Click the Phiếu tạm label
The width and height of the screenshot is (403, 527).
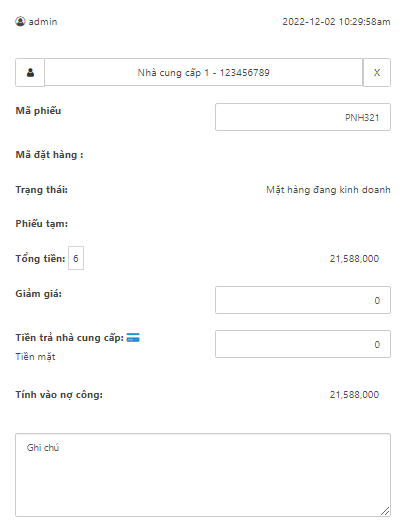tap(42, 224)
